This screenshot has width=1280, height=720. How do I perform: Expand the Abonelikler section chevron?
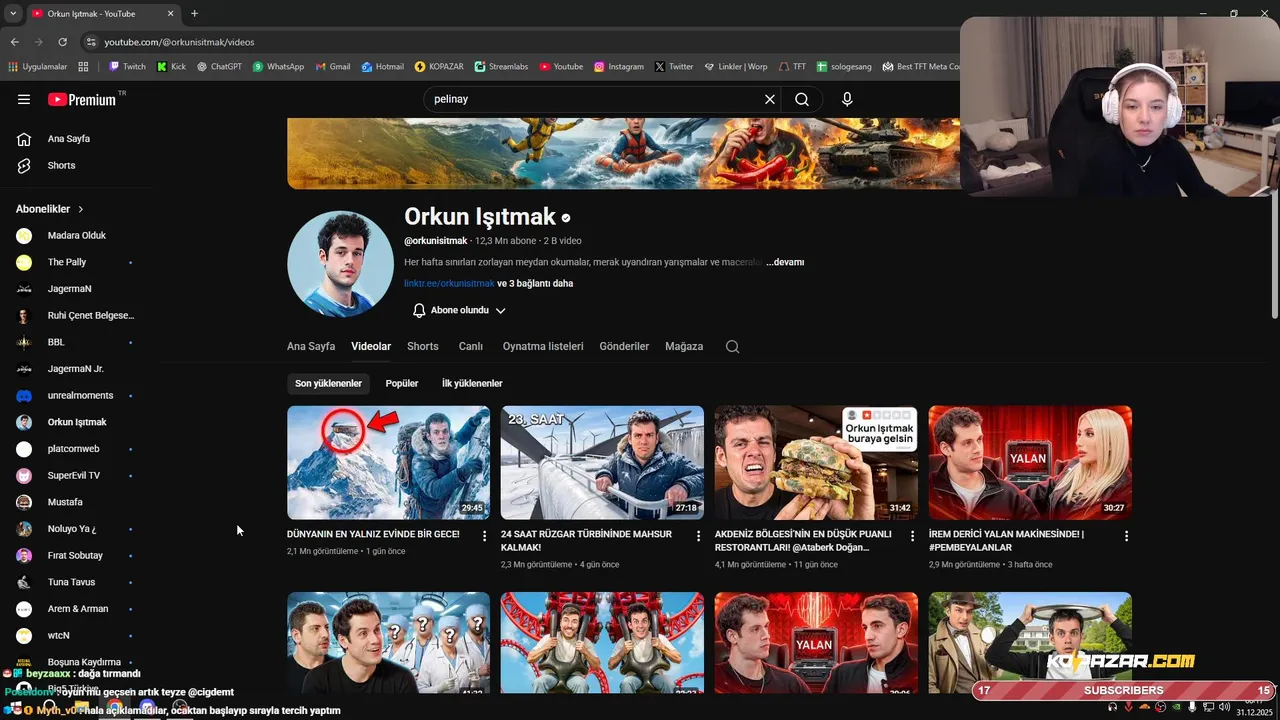tap(81, 209)
